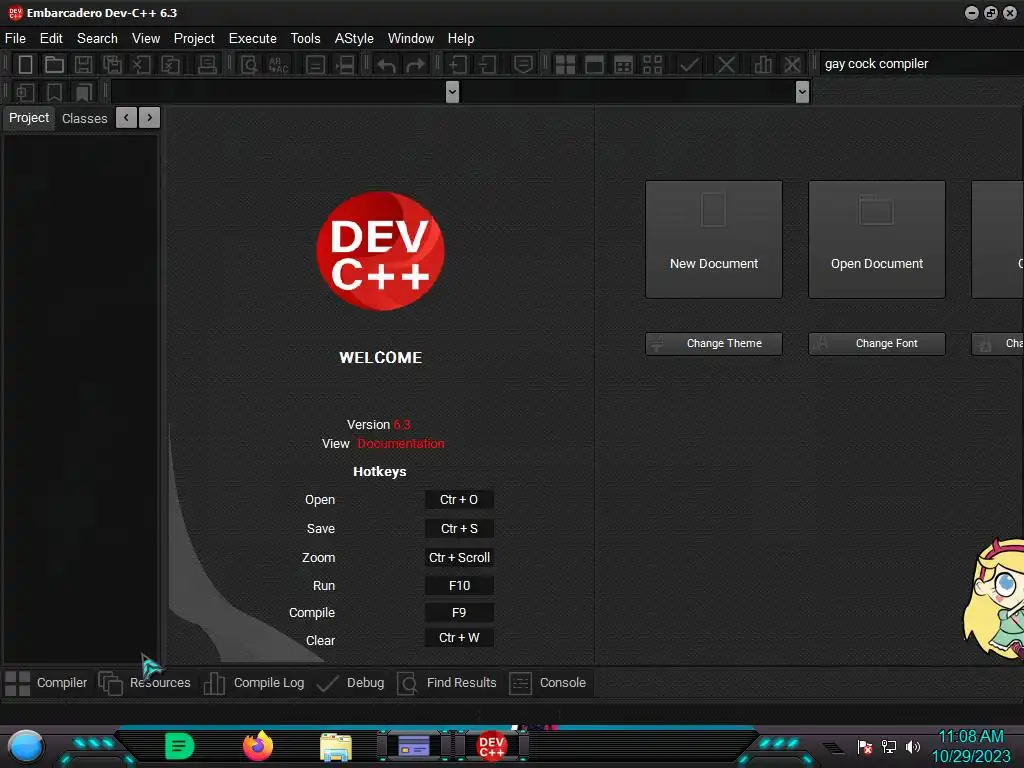Click the red 6.3 version link
This screenshot has width=1024, height=768.
tap(402, 424)
